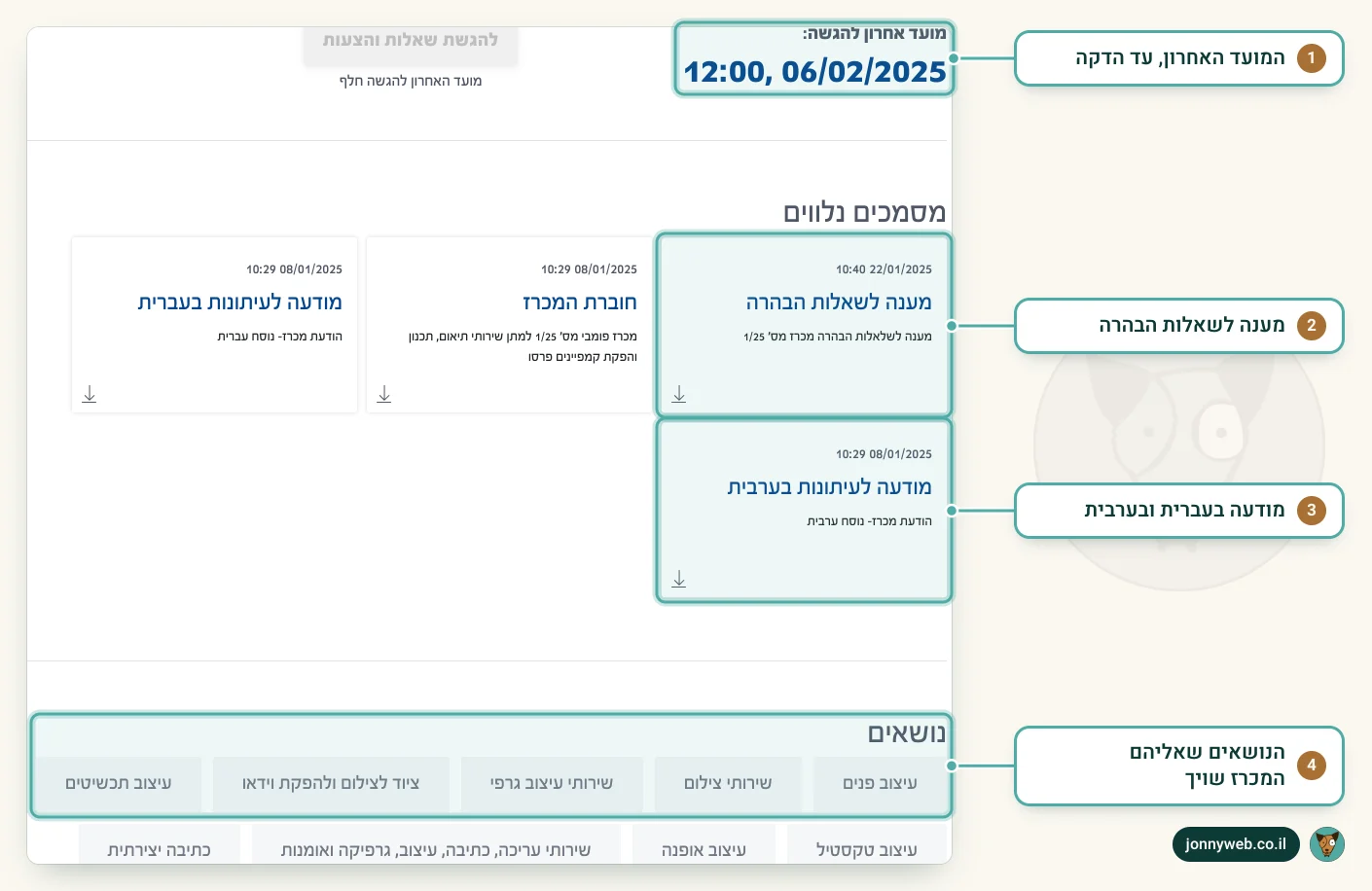Download the 'מענה לשאלות הבהרה' document
The width and height of the screenshot is (1372, 891).
click(x=679, y=394)
